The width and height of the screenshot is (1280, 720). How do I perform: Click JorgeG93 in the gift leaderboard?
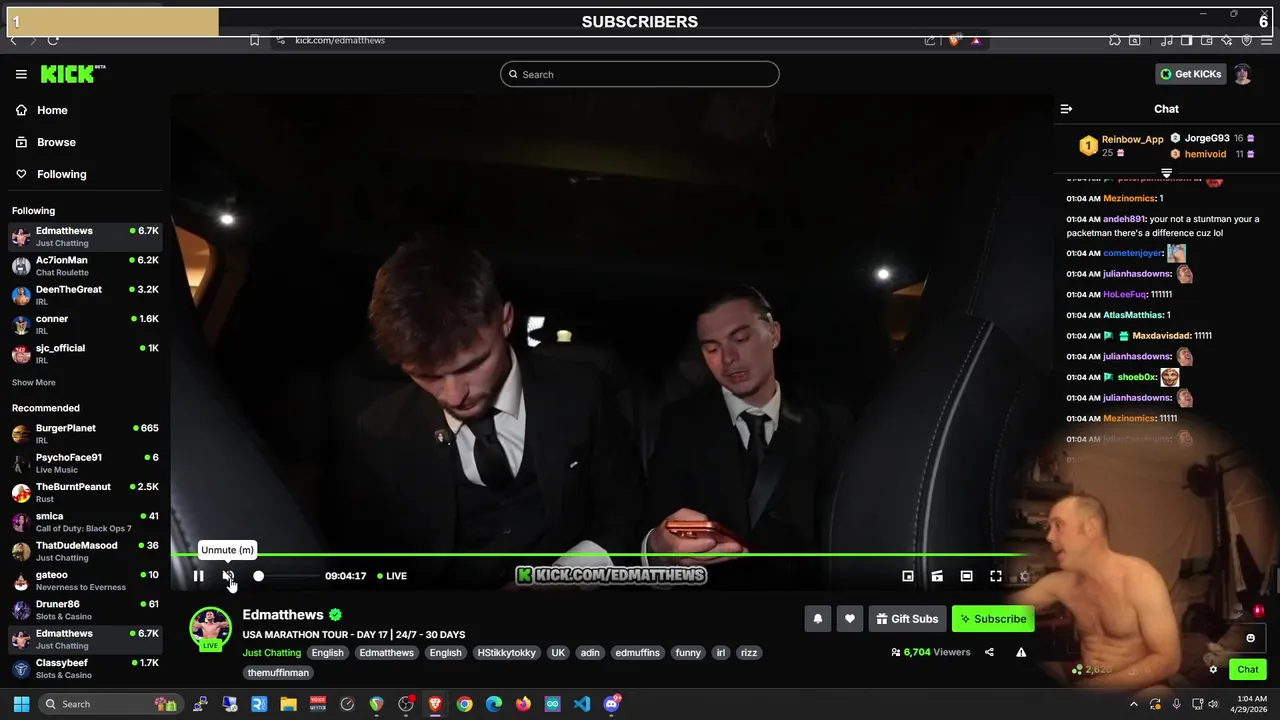[1207, 138]
